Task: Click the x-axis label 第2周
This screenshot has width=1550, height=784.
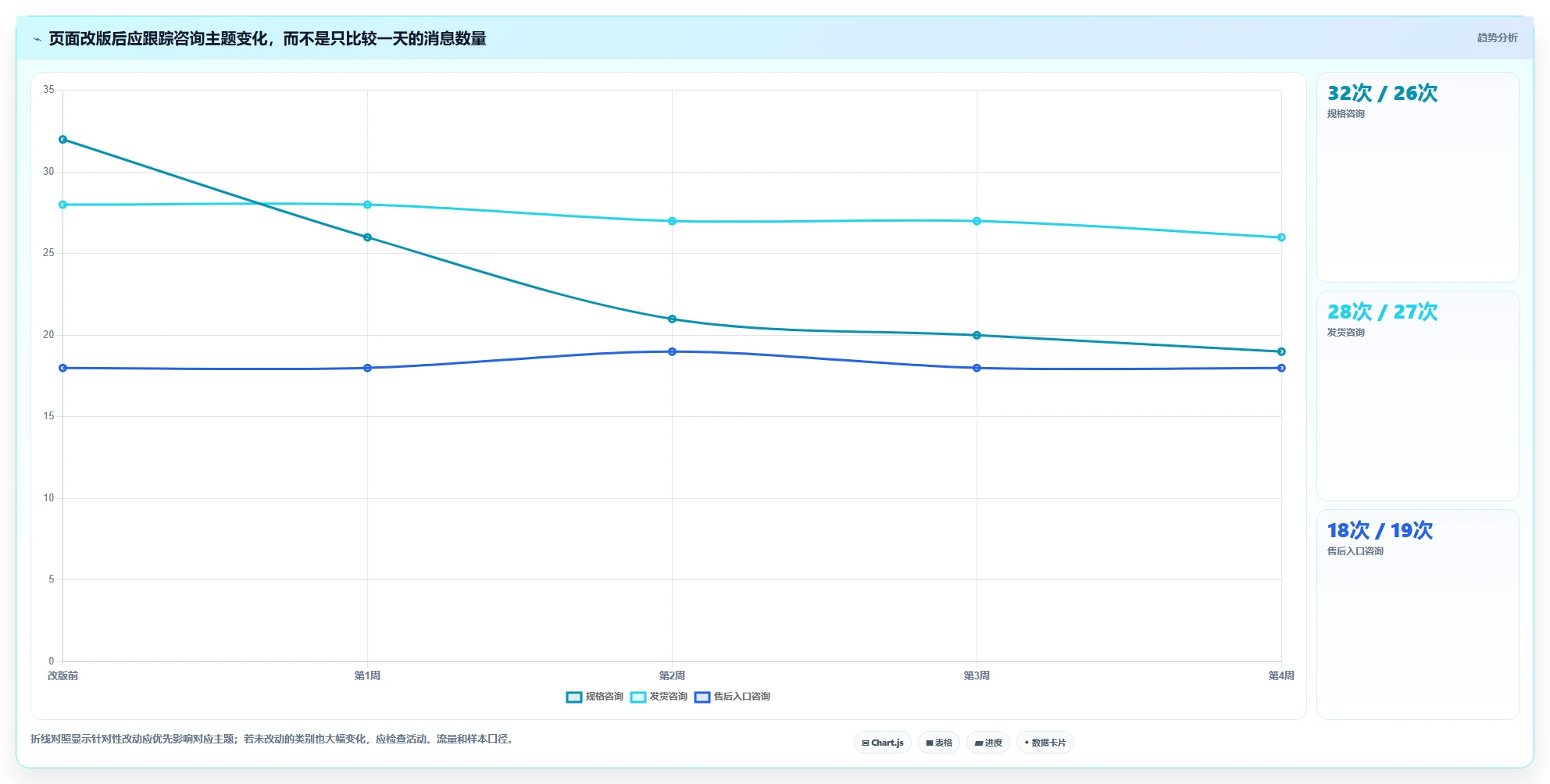Action: tap(672, 675)
